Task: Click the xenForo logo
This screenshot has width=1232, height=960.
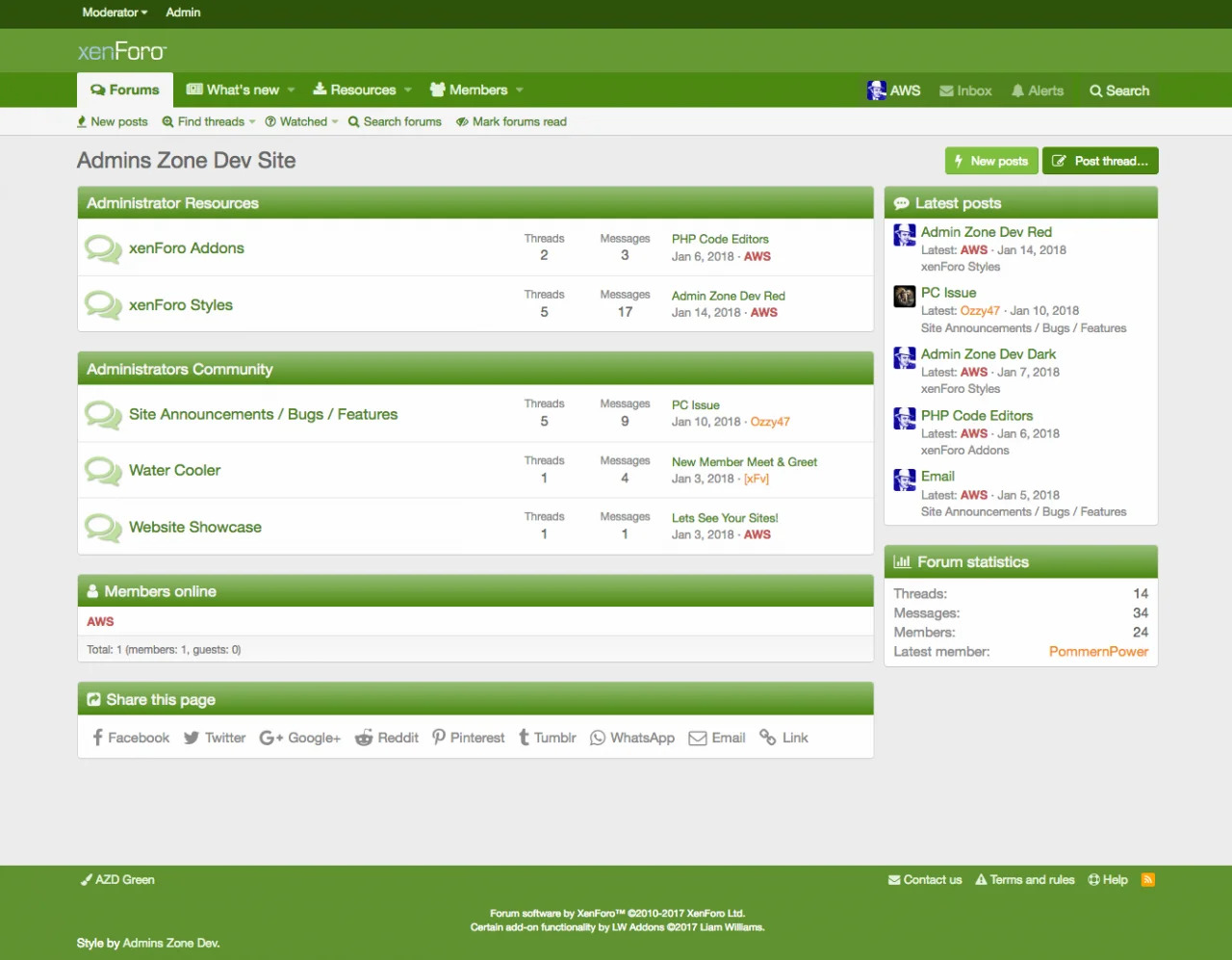Action: pyautogui.click(x=122, y=51)
